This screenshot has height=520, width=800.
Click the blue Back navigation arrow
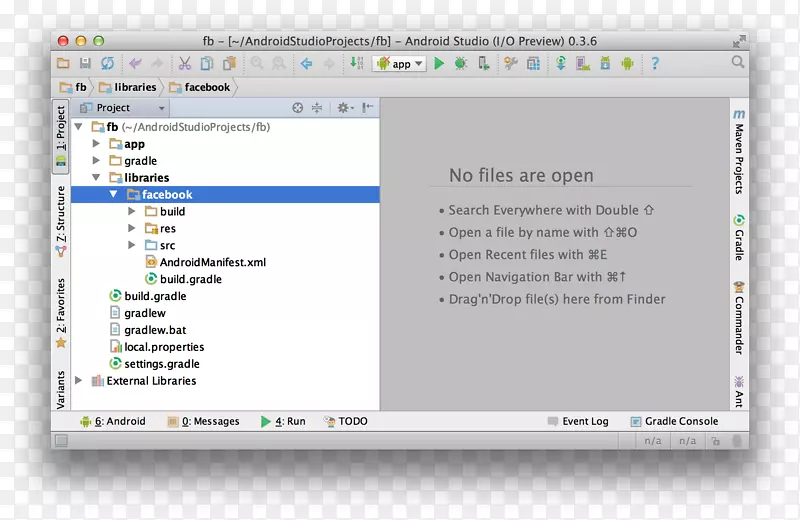pyautogui.click(x=306, y=64)
